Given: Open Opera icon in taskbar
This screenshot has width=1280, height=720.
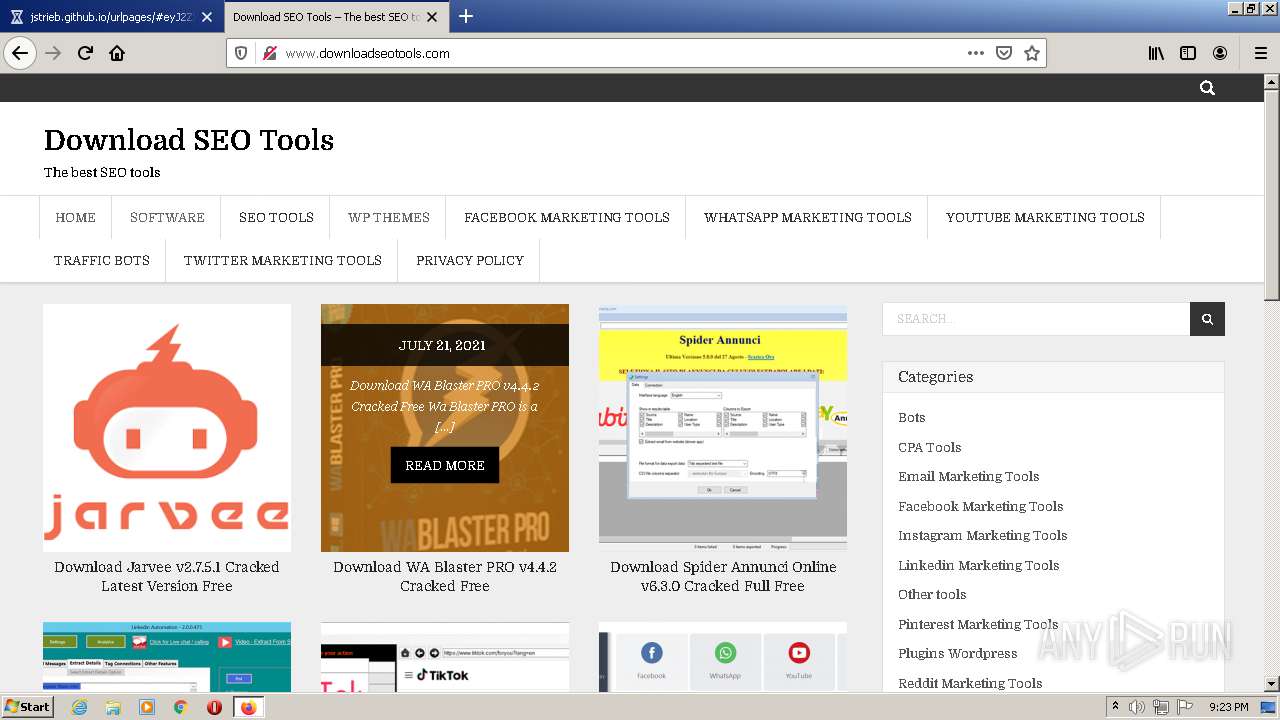Looking at the screenshot, I should (x=214, y=707).
